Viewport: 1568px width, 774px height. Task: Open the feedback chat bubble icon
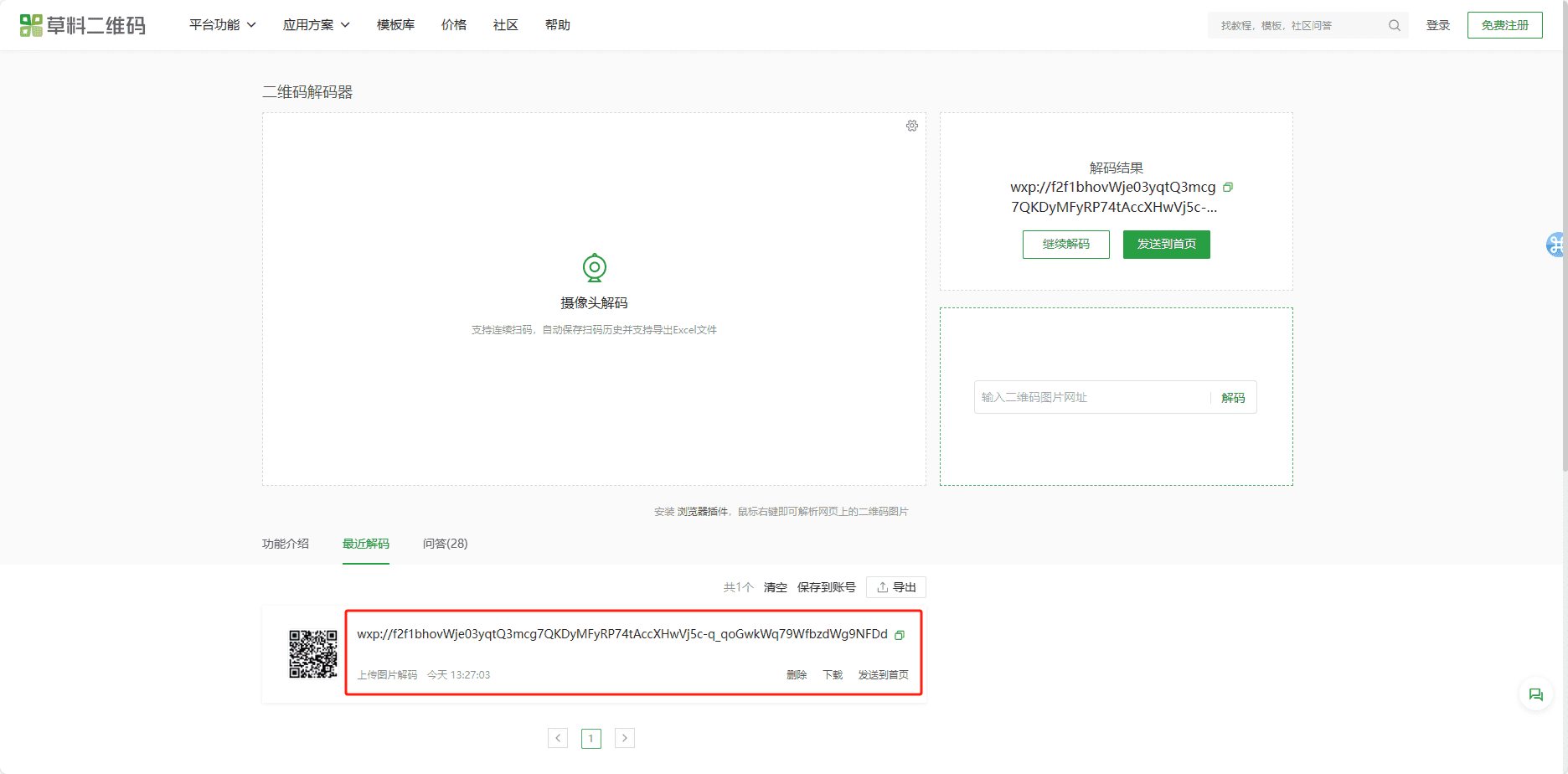pyautogui.click(x=1535, y=694)
